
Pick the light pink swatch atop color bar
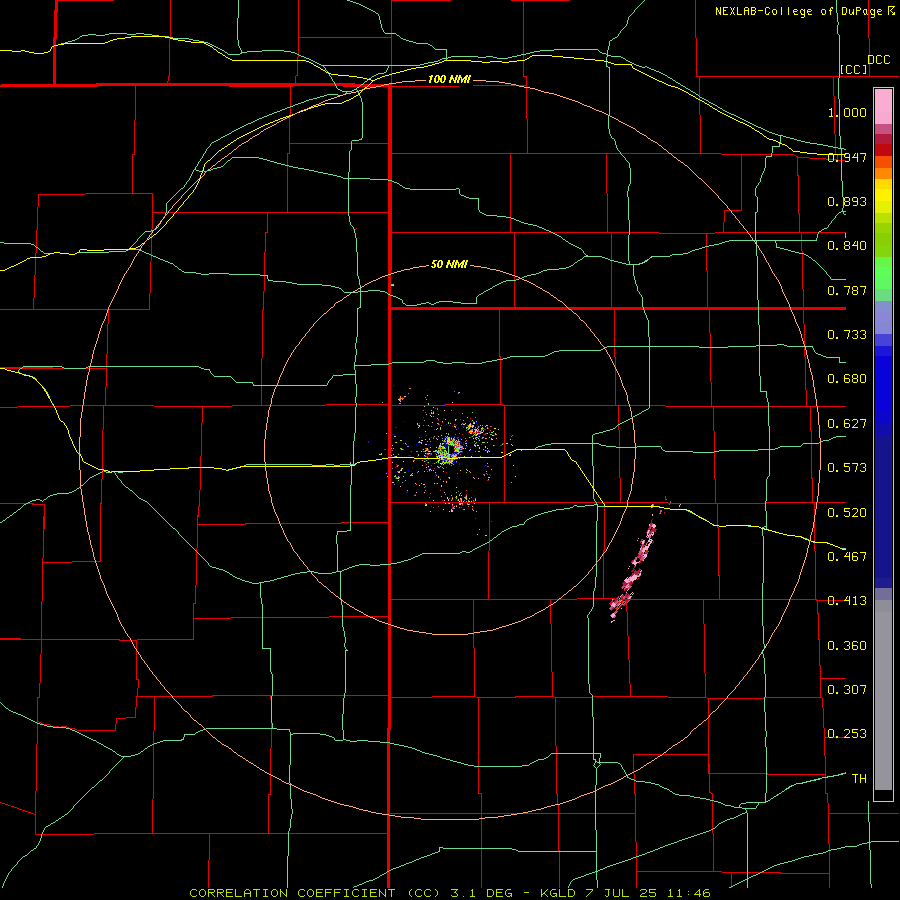tap(883, 107)
